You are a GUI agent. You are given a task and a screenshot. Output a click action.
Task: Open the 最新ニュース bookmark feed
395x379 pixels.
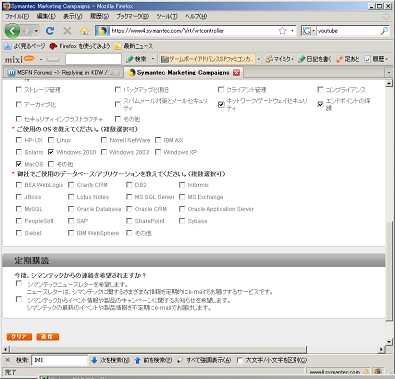coord(133,46)
